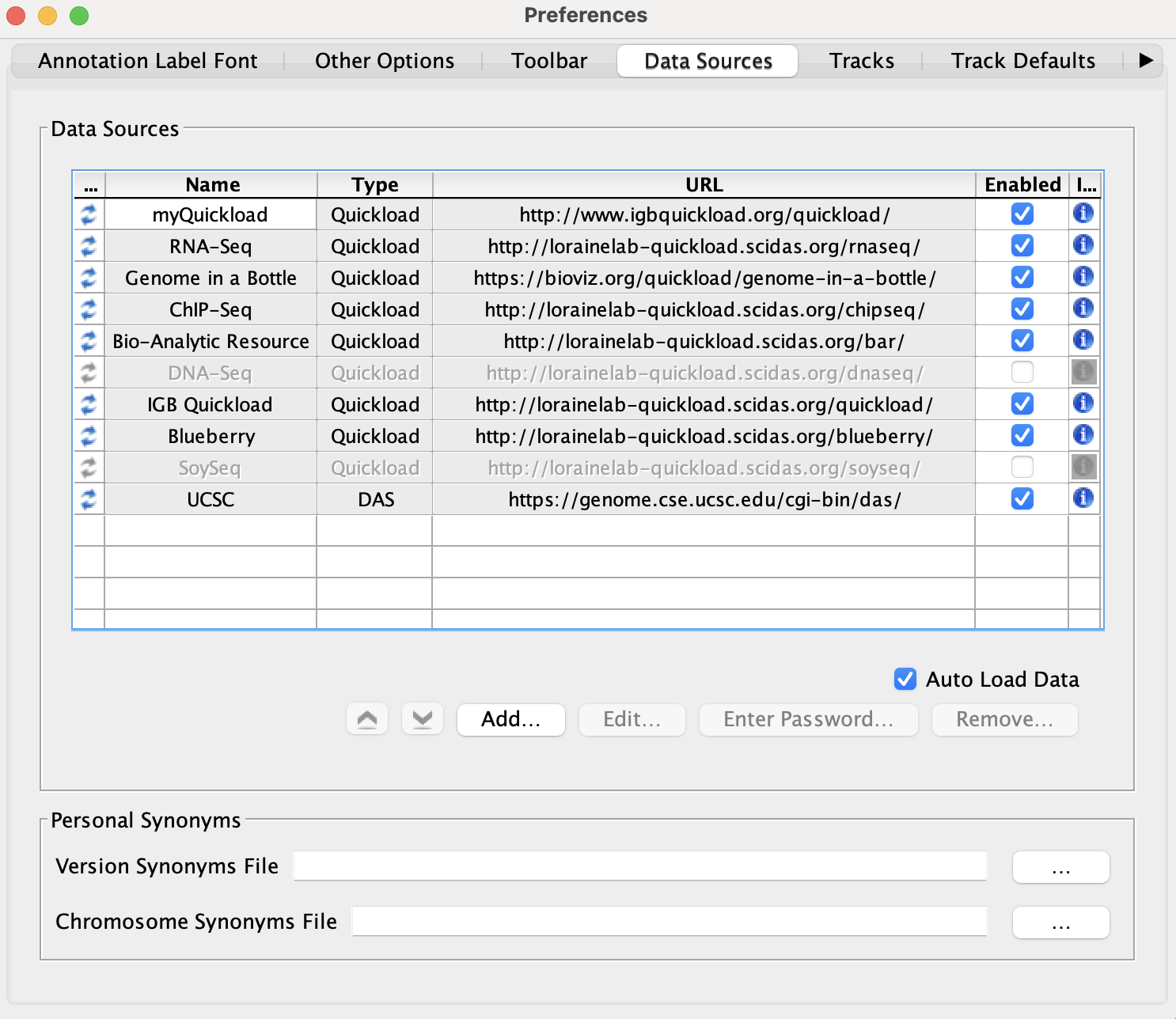This screenshot has width=1176, height=1019.
Task: Click the Enter Password... button
Action: pos(809,719)
